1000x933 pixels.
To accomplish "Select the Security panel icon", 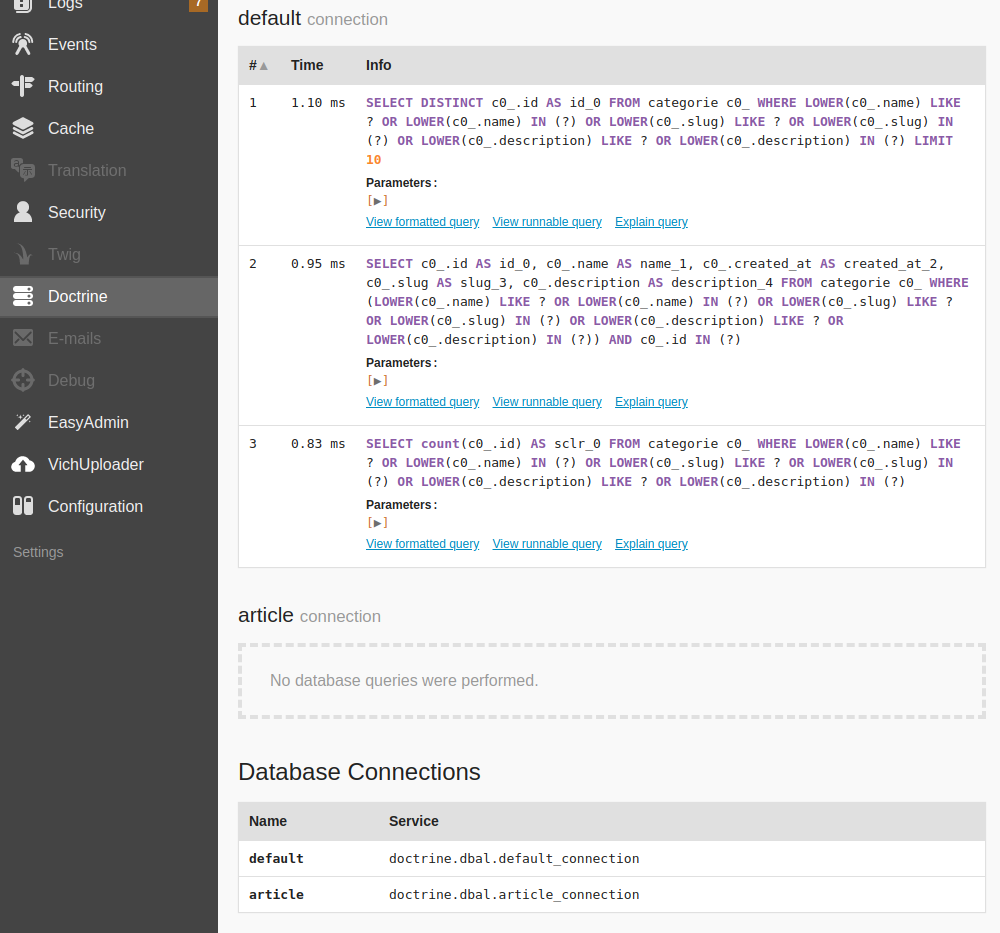I will pyautogui.click(x=22, y=212).
